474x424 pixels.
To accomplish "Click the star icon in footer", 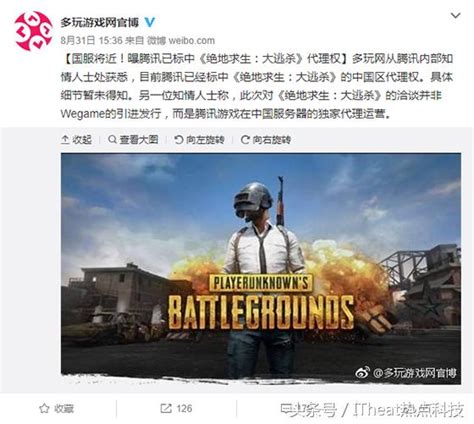I will pyautogui.click(x=44, y=408).
